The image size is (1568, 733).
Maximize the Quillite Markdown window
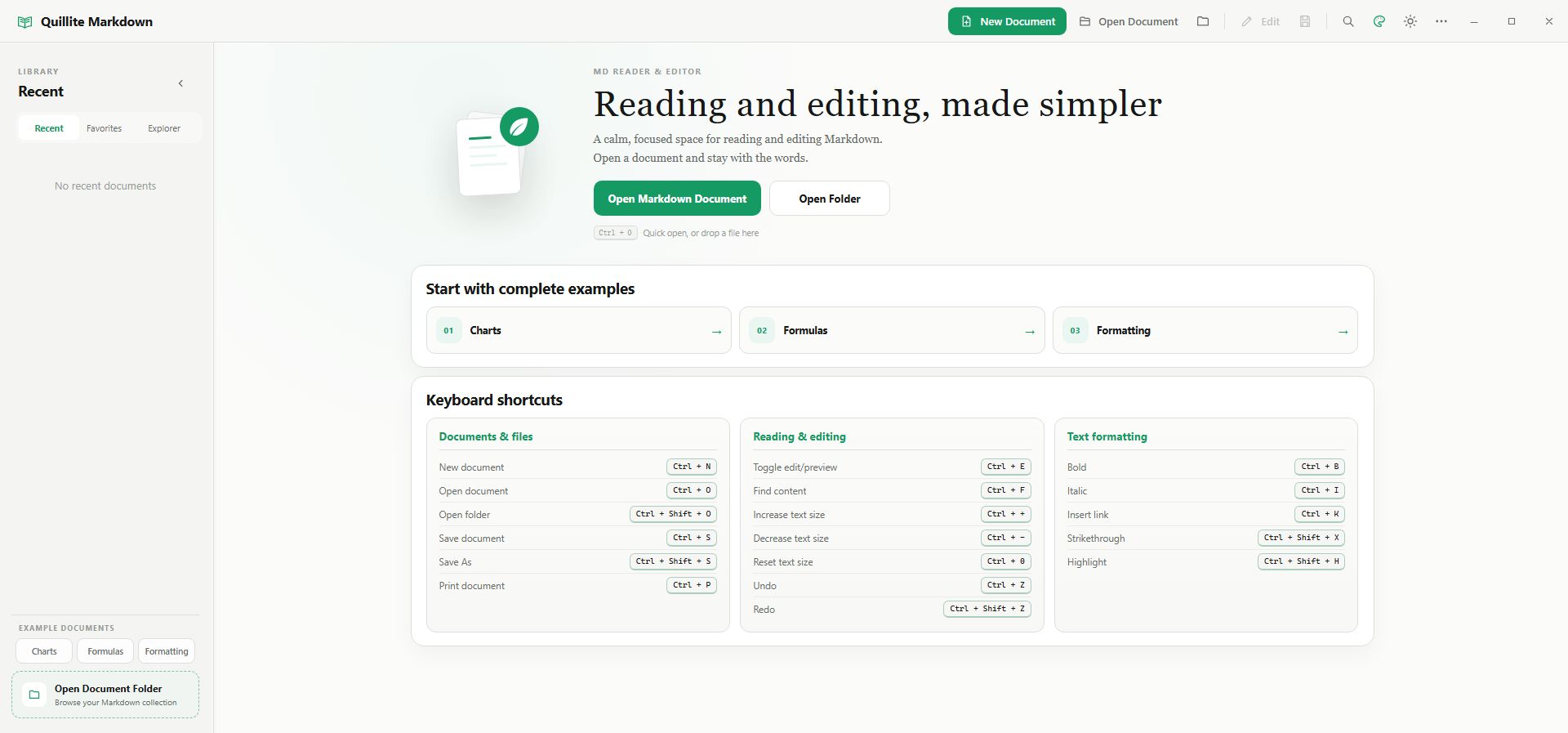(x=1512, y=22)
